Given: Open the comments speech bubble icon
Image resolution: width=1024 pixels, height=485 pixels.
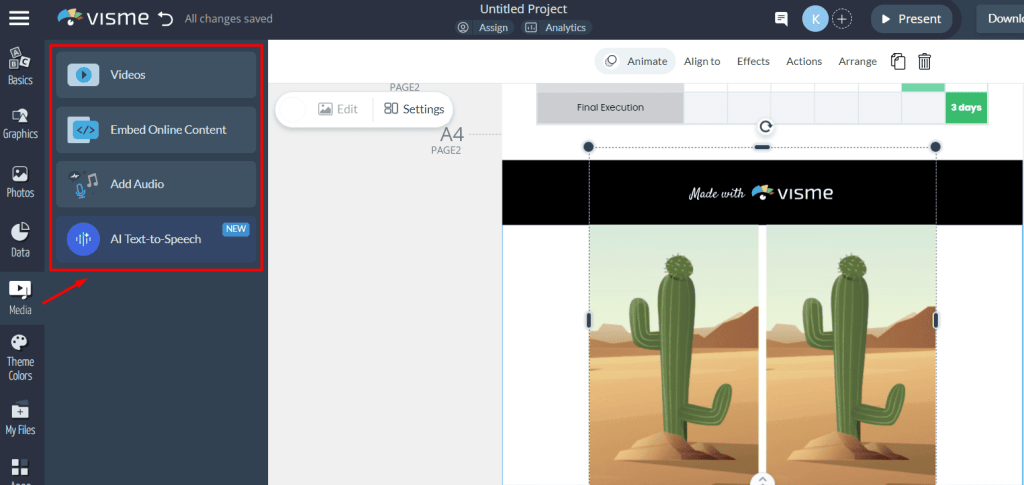Looking at the screenshot, I should point(782,19).
